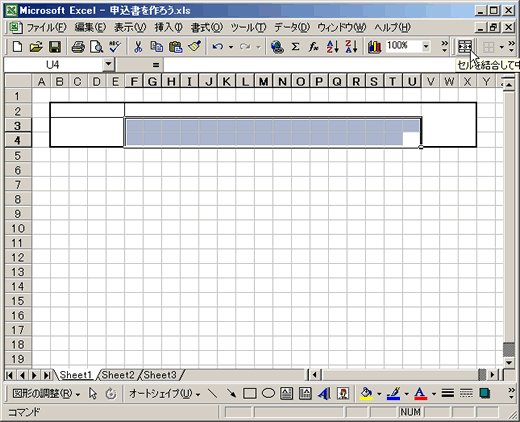Select the row 10 header
The width and height of the screenshot is (520, 422).
[x=18, y=228]
